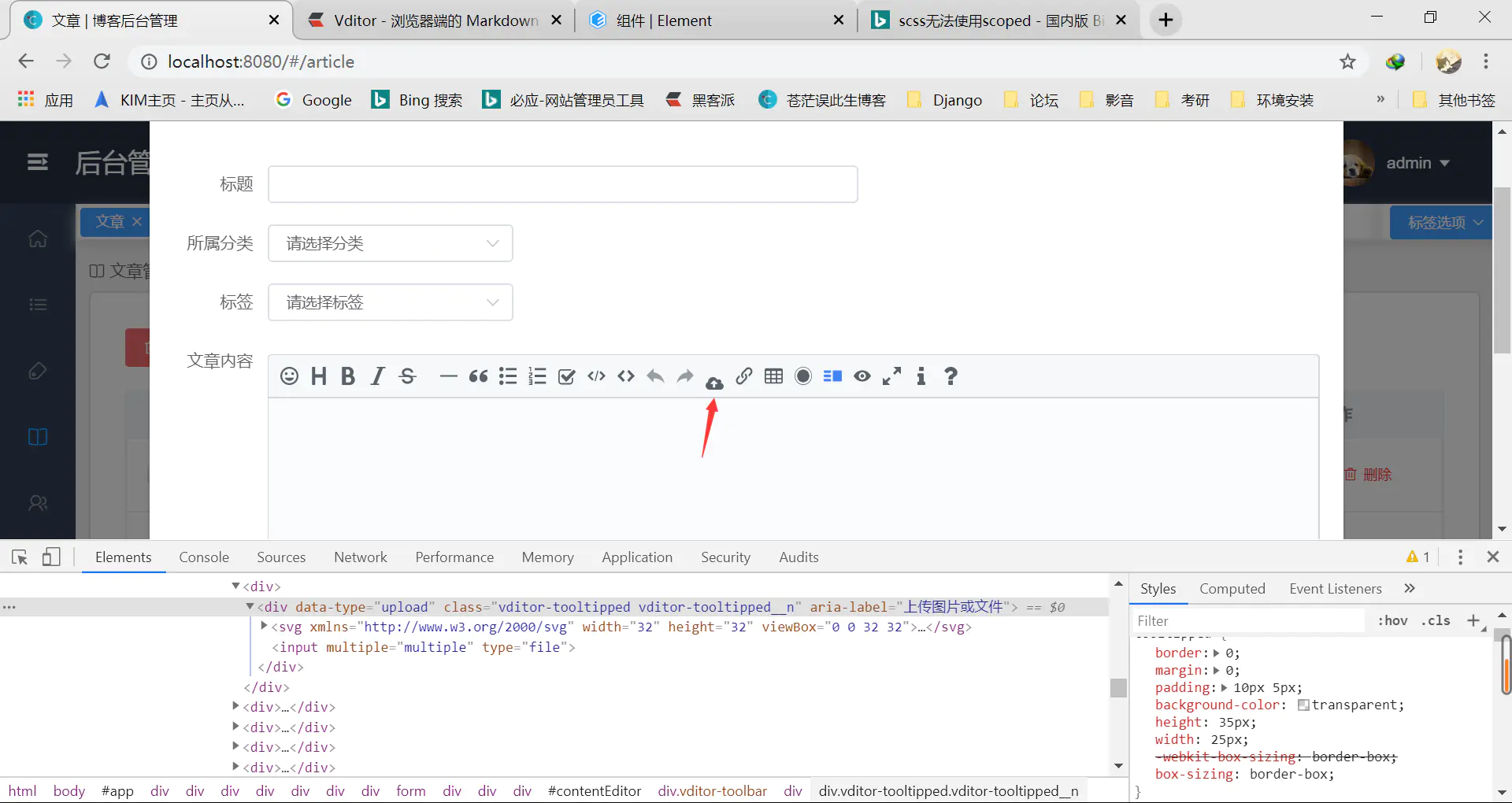This screenshot has height=803, width=1512.
Task: Click the transparent background-color swatch
Action: click(1303, 705)
